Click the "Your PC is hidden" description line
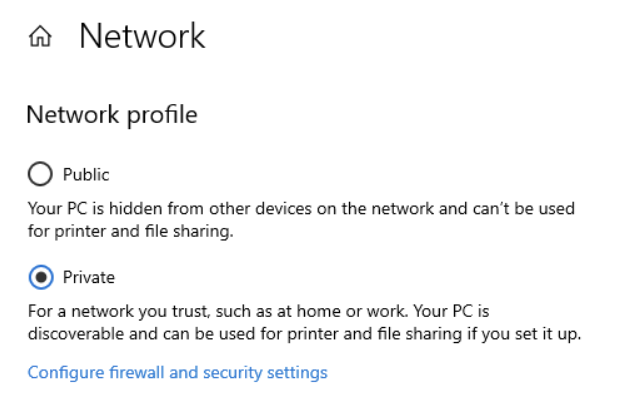Viewport: 620px width, 412px height. pos(300,210)
